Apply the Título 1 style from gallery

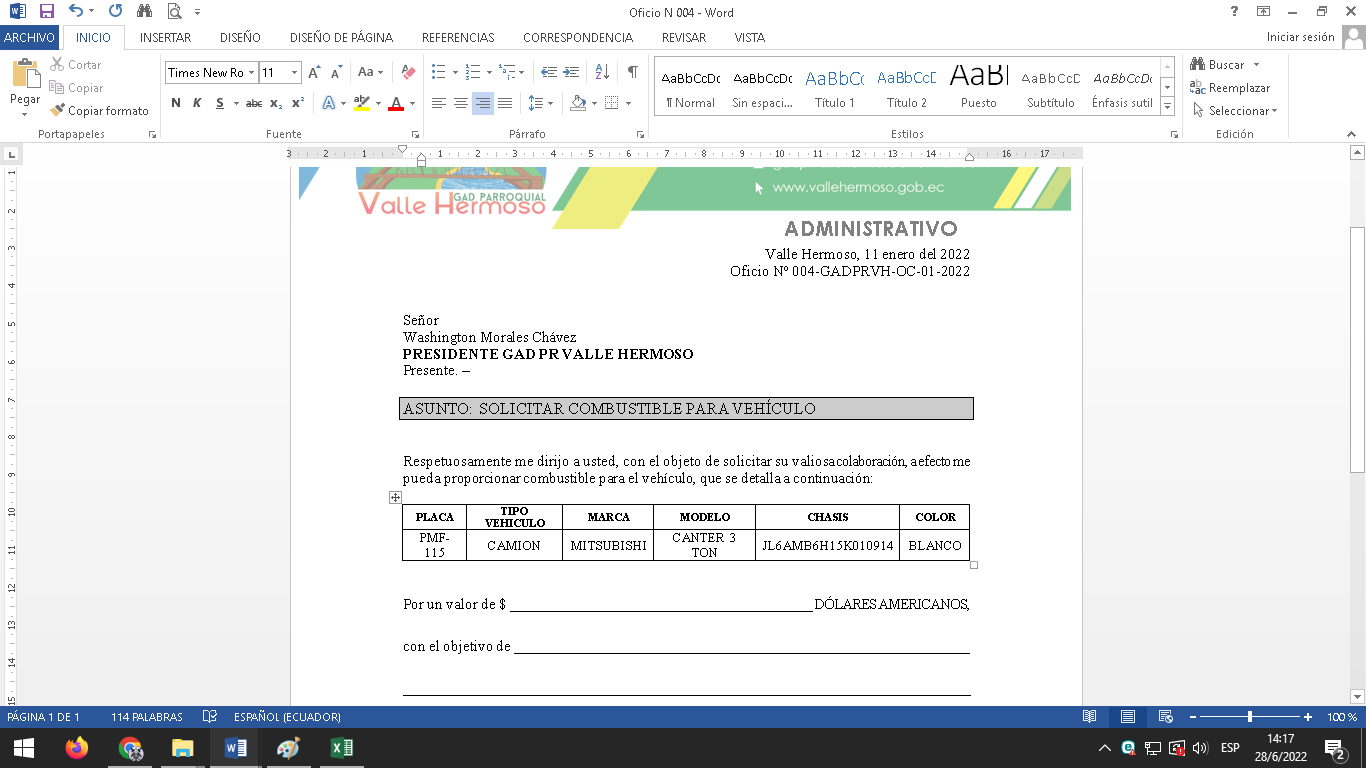coord(834,88)
